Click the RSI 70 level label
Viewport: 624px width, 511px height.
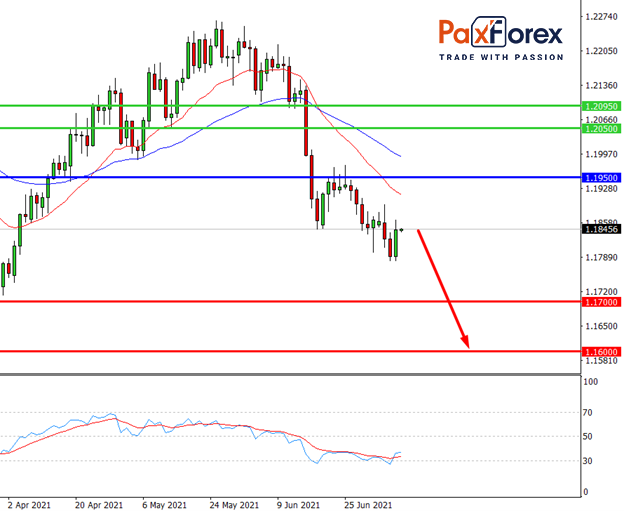pos(588,413)
